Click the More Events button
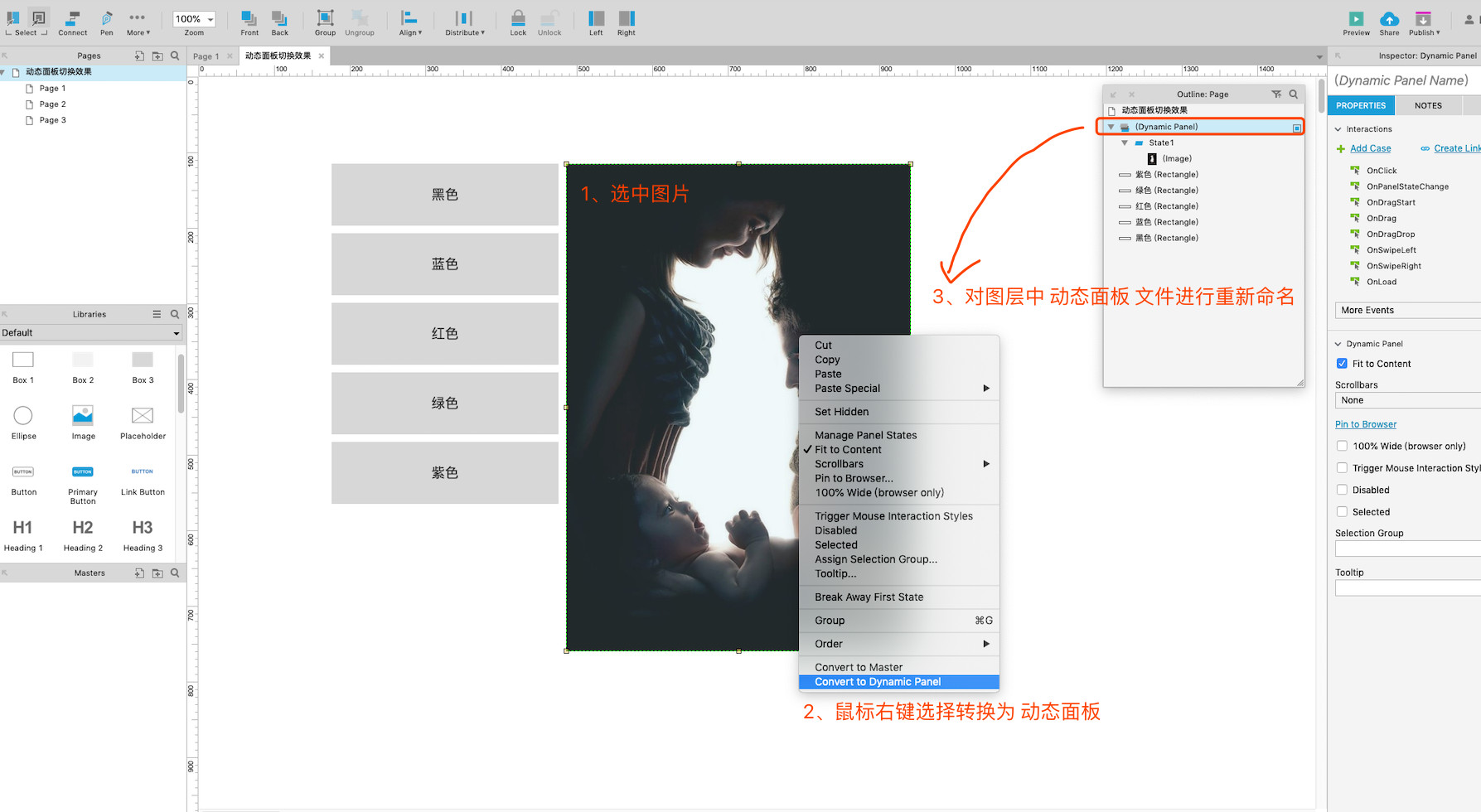 tap(1367, 309)
